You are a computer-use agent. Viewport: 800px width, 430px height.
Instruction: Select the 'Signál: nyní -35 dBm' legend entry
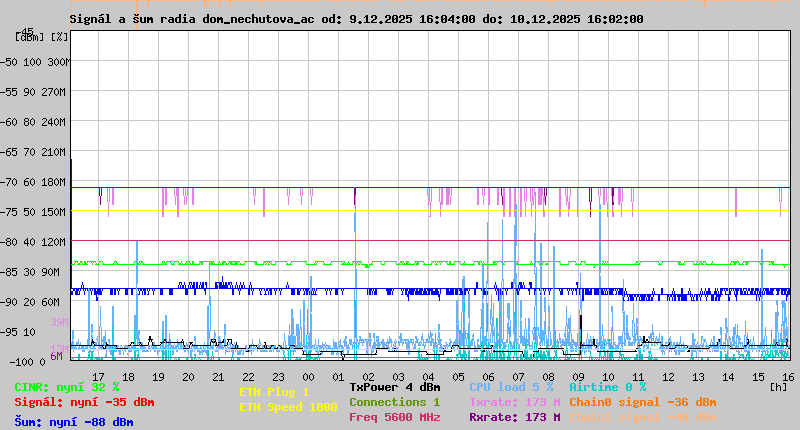(84, 402)
